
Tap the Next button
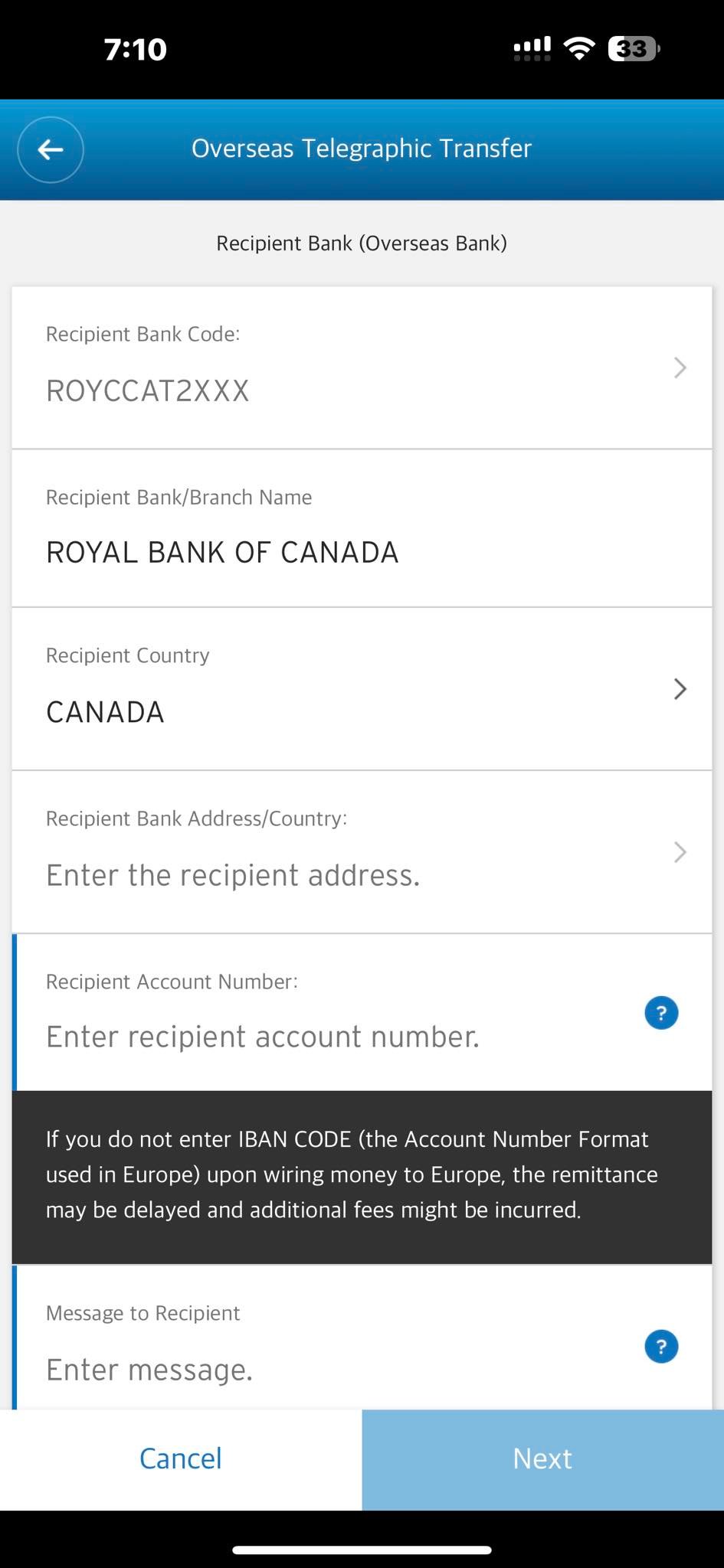tap(543, 1459)
